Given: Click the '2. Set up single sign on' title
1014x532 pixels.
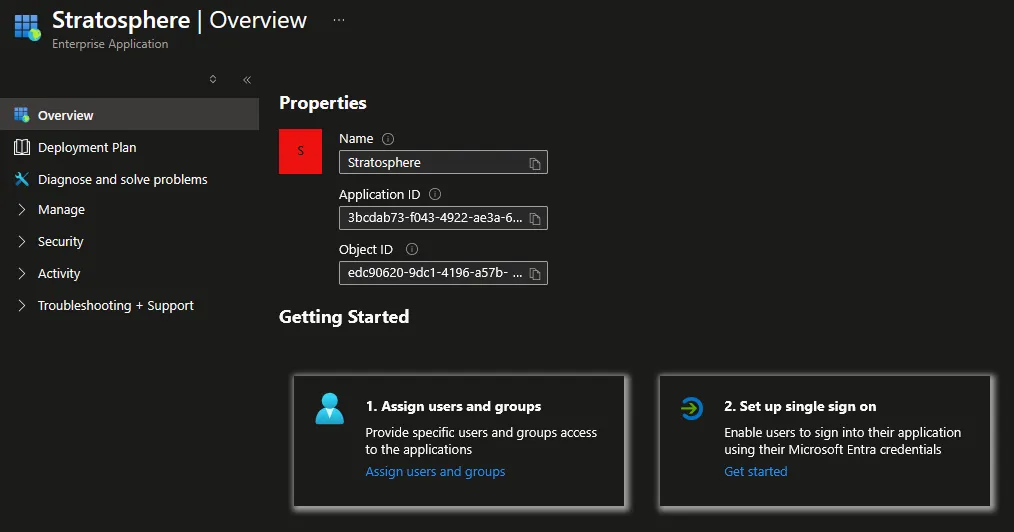Looking at the screenshot, I should pyautogui.click(x=801, y=406).
